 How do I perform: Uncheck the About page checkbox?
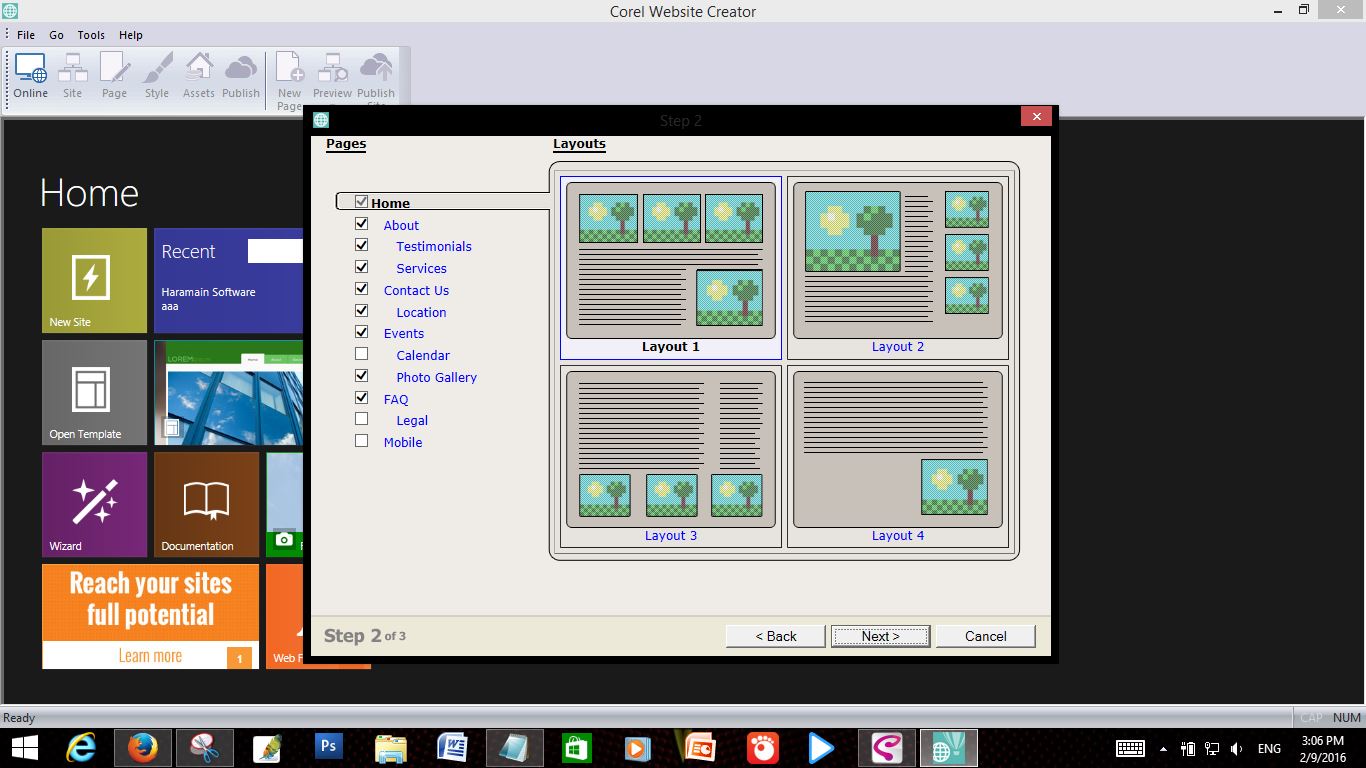[x=362, y=224]
